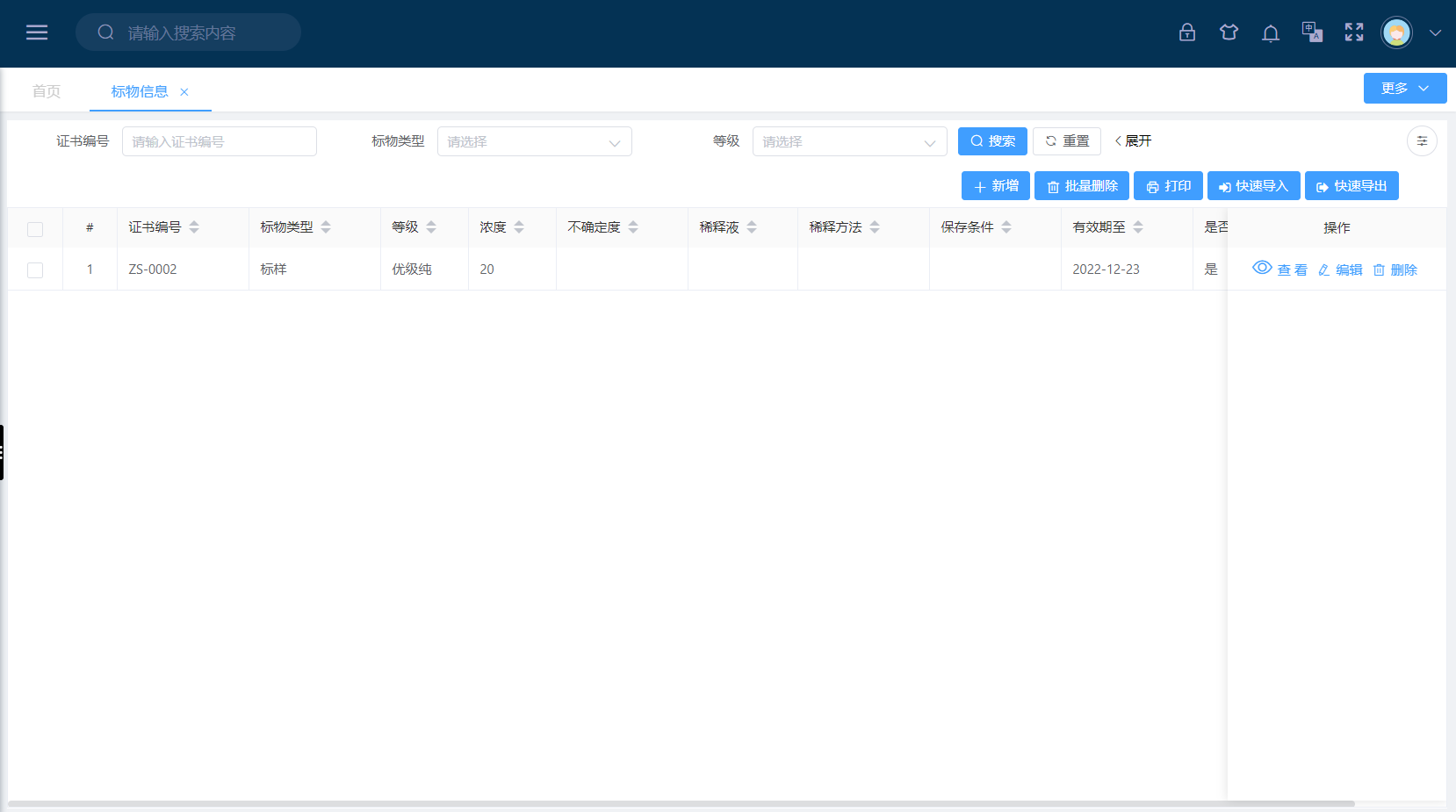Click the left edge drawer handle
The height and width of the screenshot is (812, 1456).
coord(2,452)
